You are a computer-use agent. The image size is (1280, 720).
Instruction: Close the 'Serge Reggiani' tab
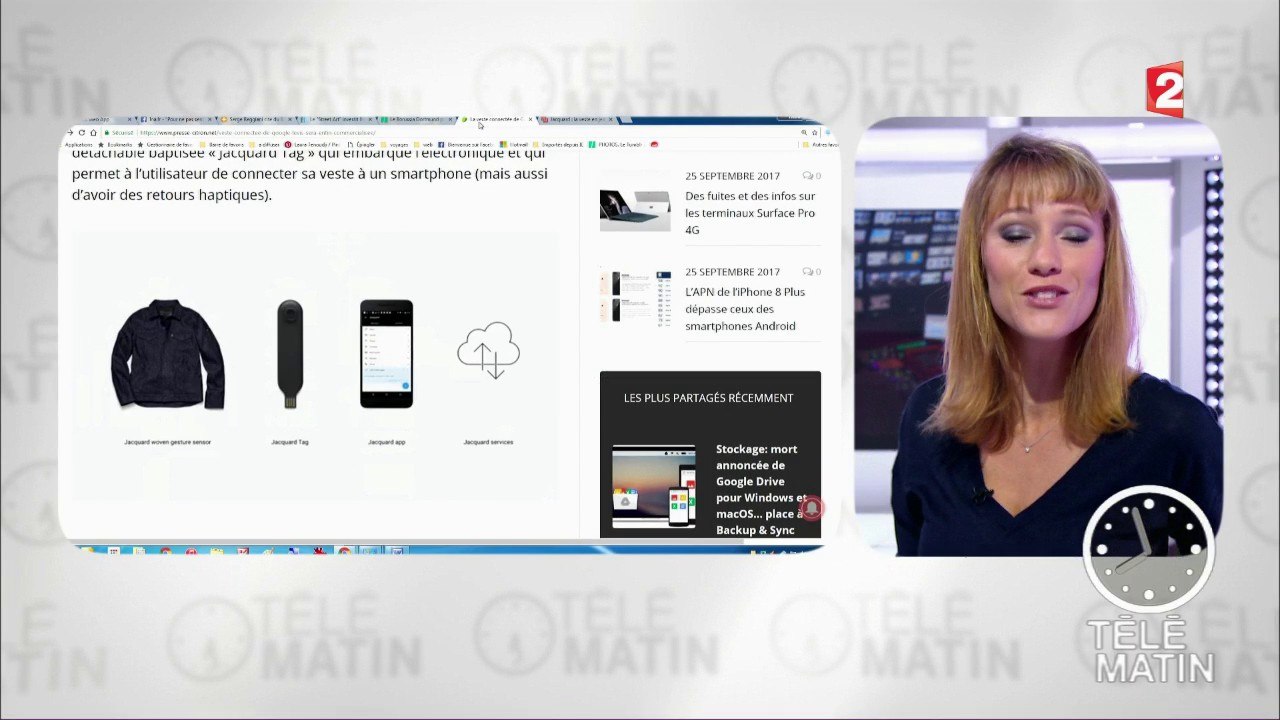[x=290, y=119]
